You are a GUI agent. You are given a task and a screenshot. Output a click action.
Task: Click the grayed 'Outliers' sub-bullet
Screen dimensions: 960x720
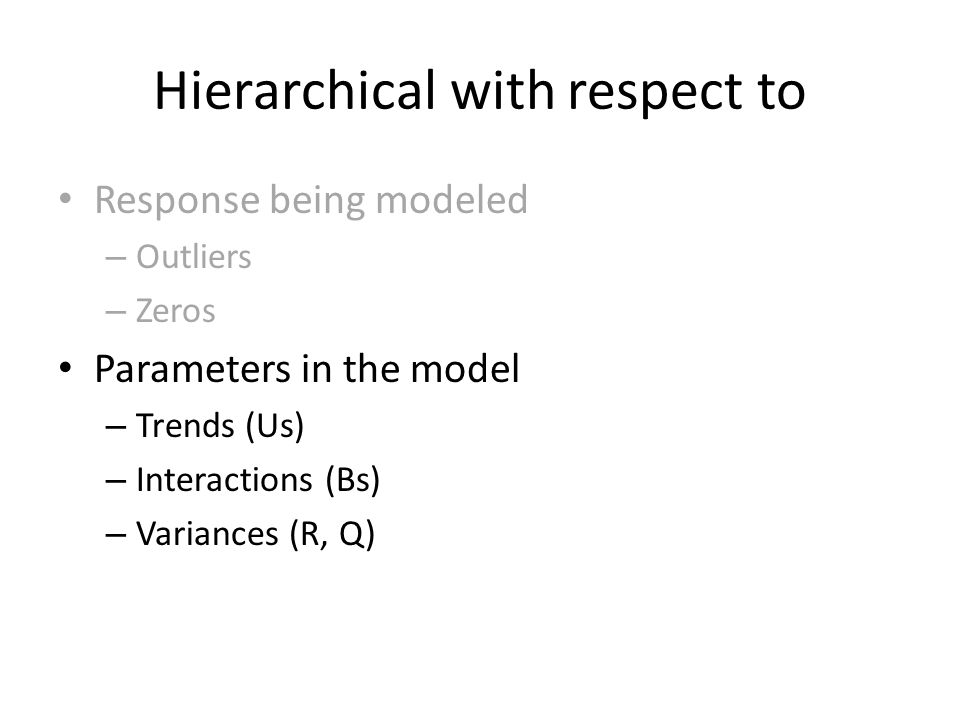click(x=193, y=257)
